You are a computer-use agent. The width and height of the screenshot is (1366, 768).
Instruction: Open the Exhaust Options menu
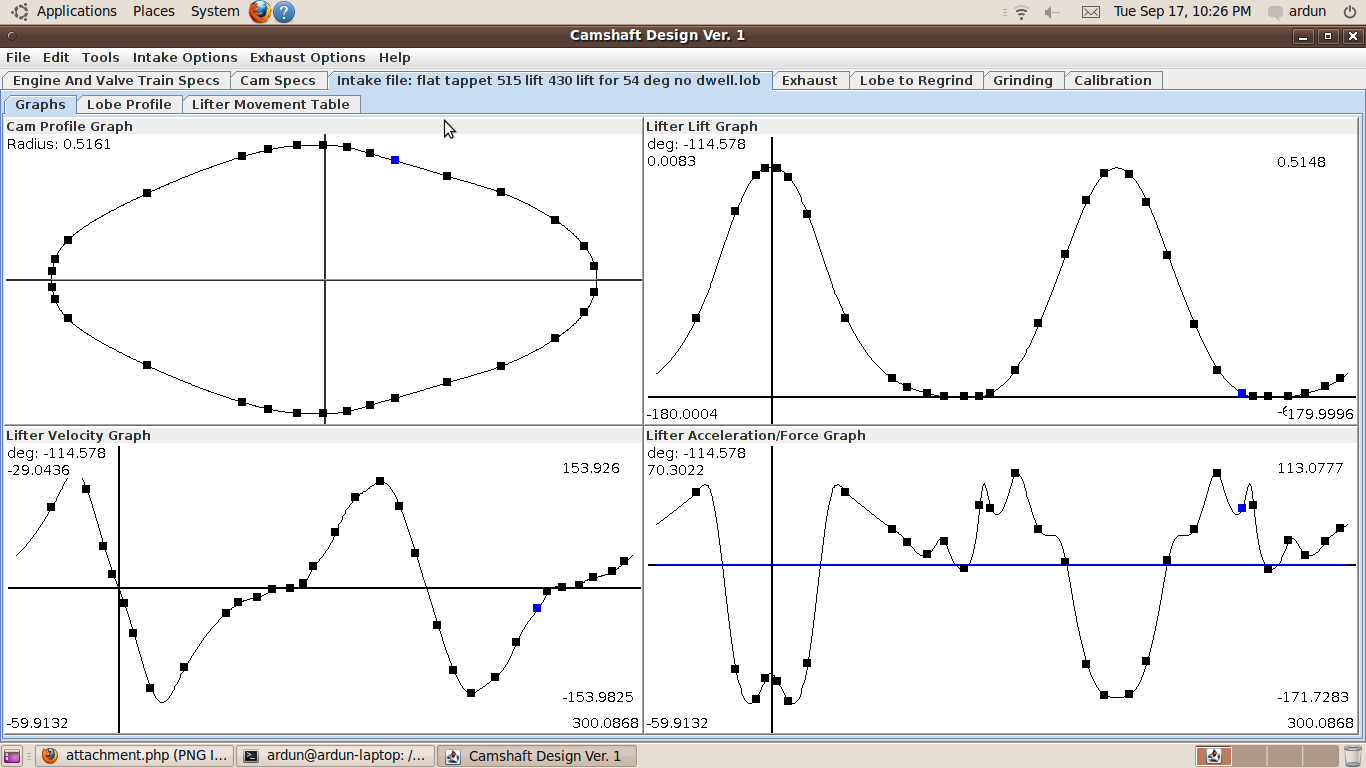coord(307,58)
